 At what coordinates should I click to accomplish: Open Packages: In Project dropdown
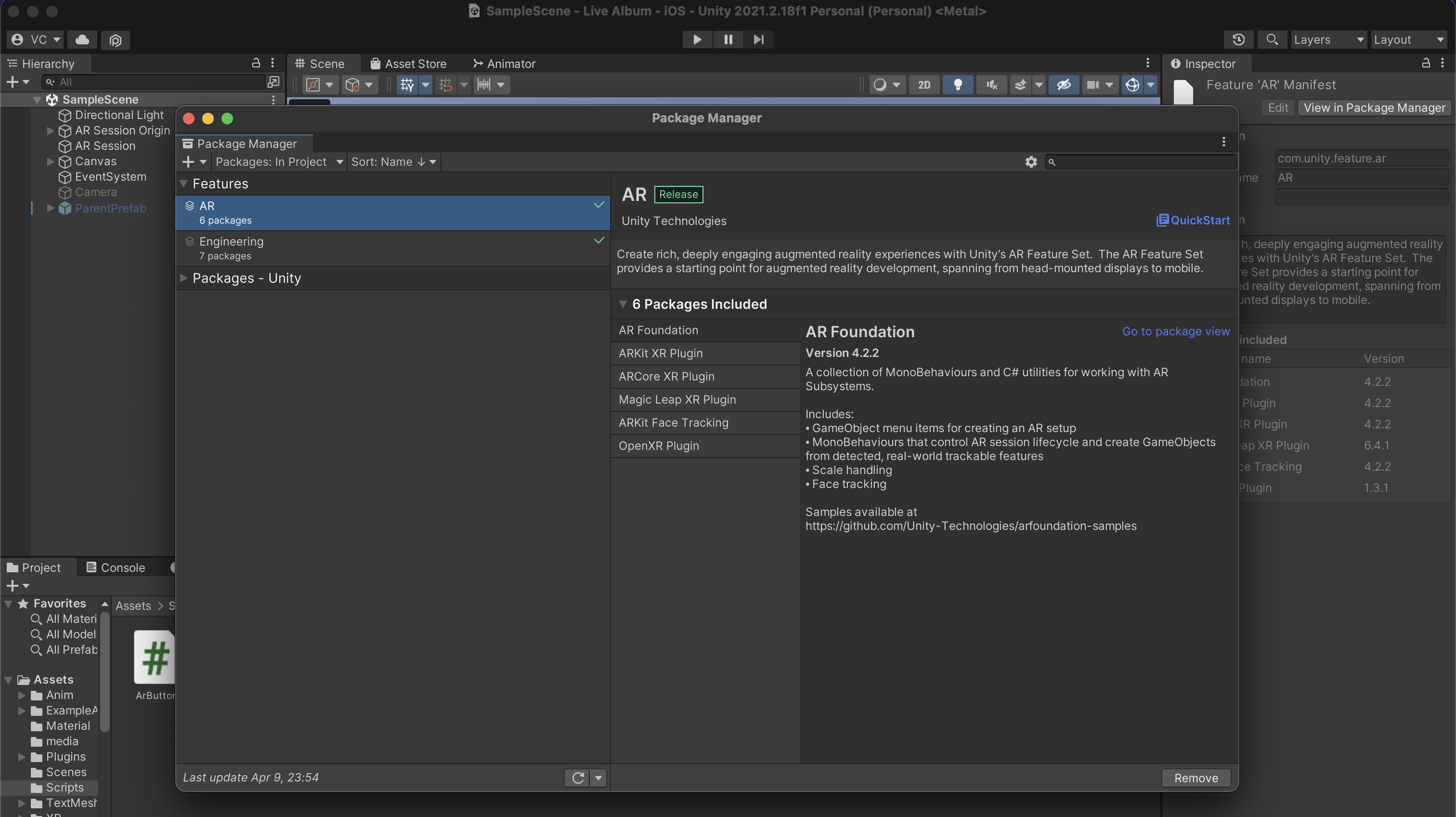(279, 162)
